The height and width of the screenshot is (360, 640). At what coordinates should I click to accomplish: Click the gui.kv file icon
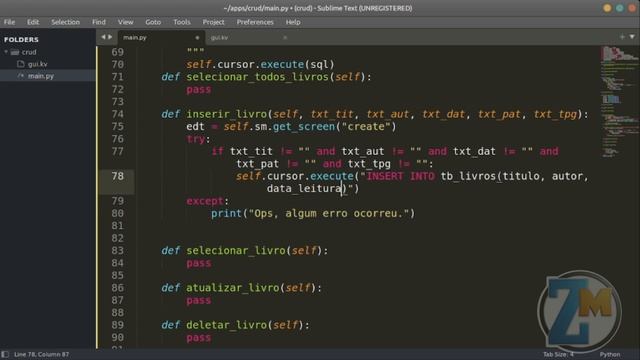point(21,64)
